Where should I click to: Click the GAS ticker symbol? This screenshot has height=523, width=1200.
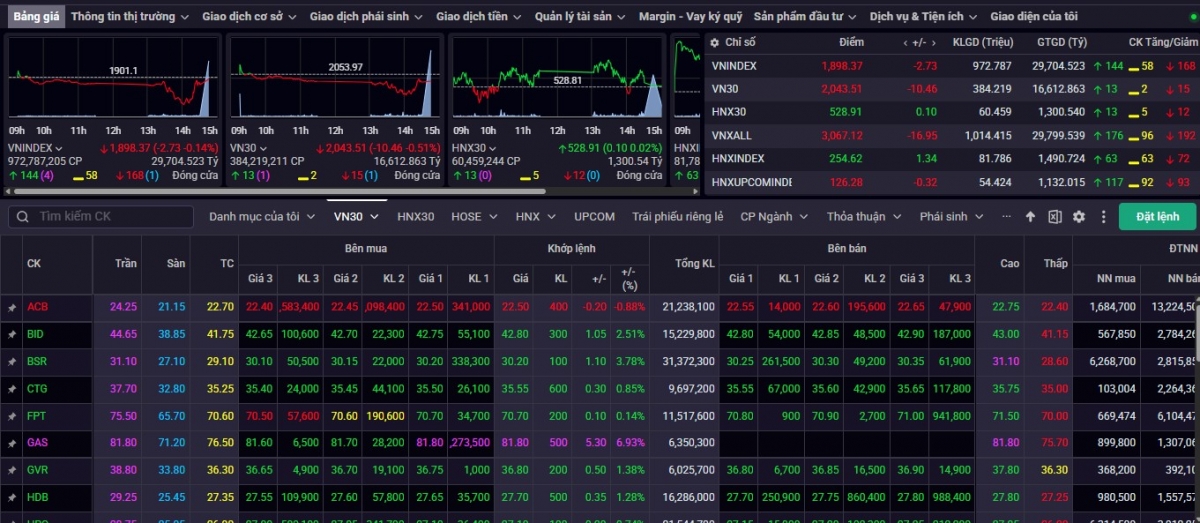pos(37,442)
